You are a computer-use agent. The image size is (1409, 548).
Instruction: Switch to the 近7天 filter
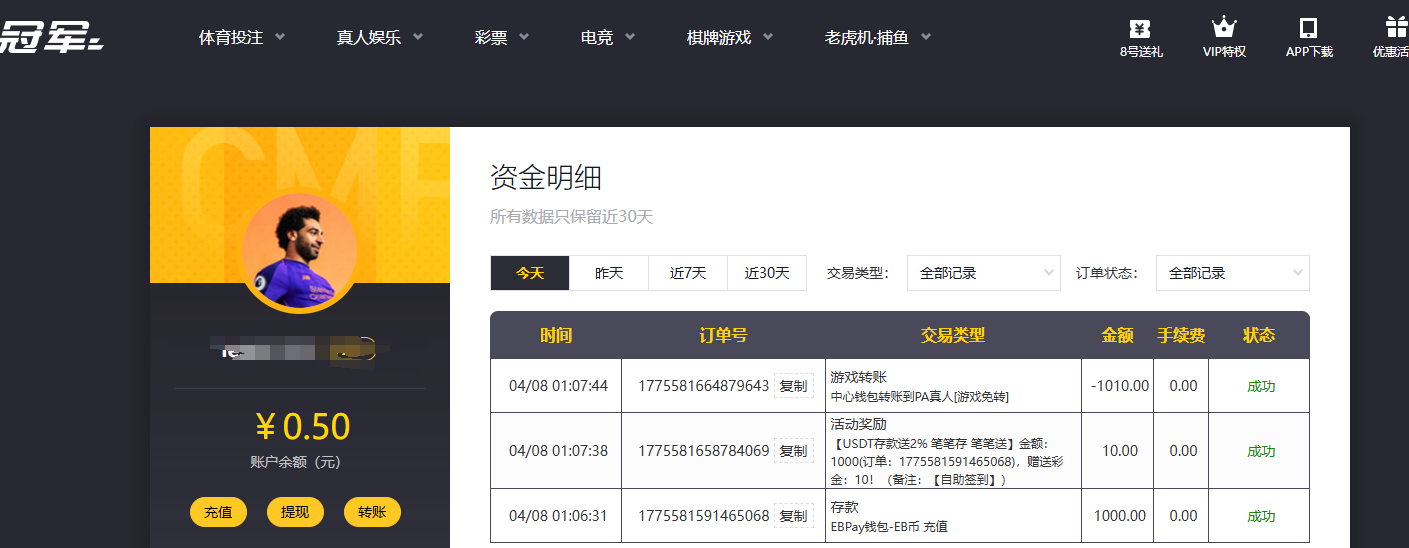(688, 273)
